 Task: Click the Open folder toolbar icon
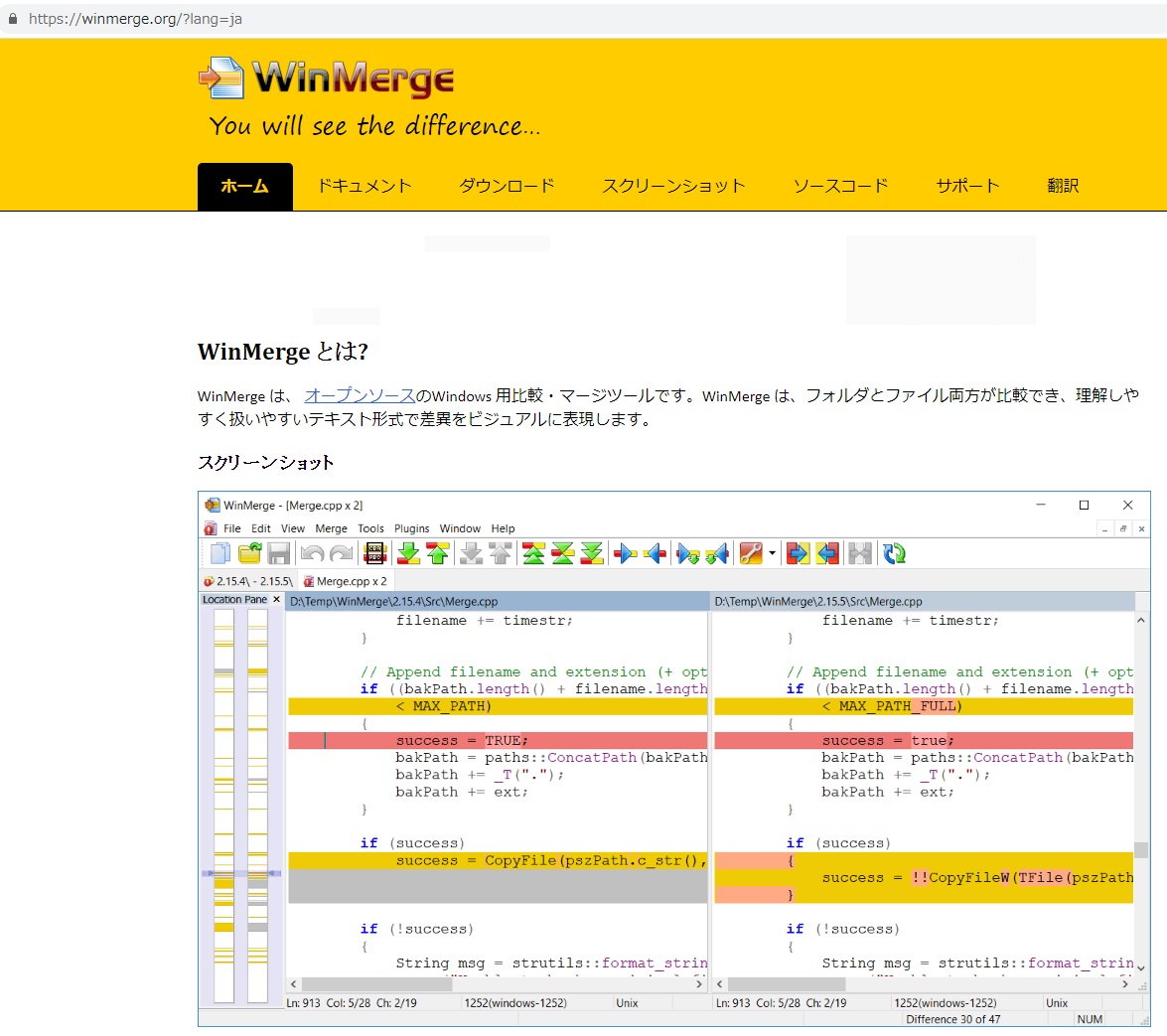click(x=250, y=553)
